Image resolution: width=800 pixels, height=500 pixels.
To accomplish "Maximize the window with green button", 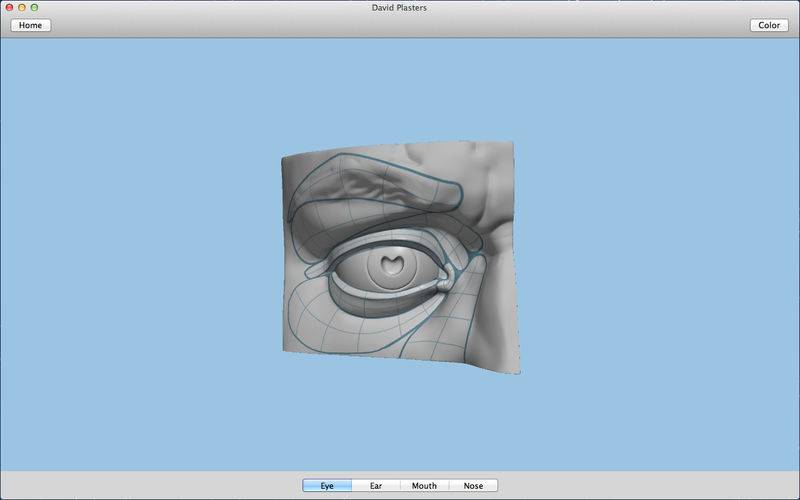I will [x=34, y=8].
